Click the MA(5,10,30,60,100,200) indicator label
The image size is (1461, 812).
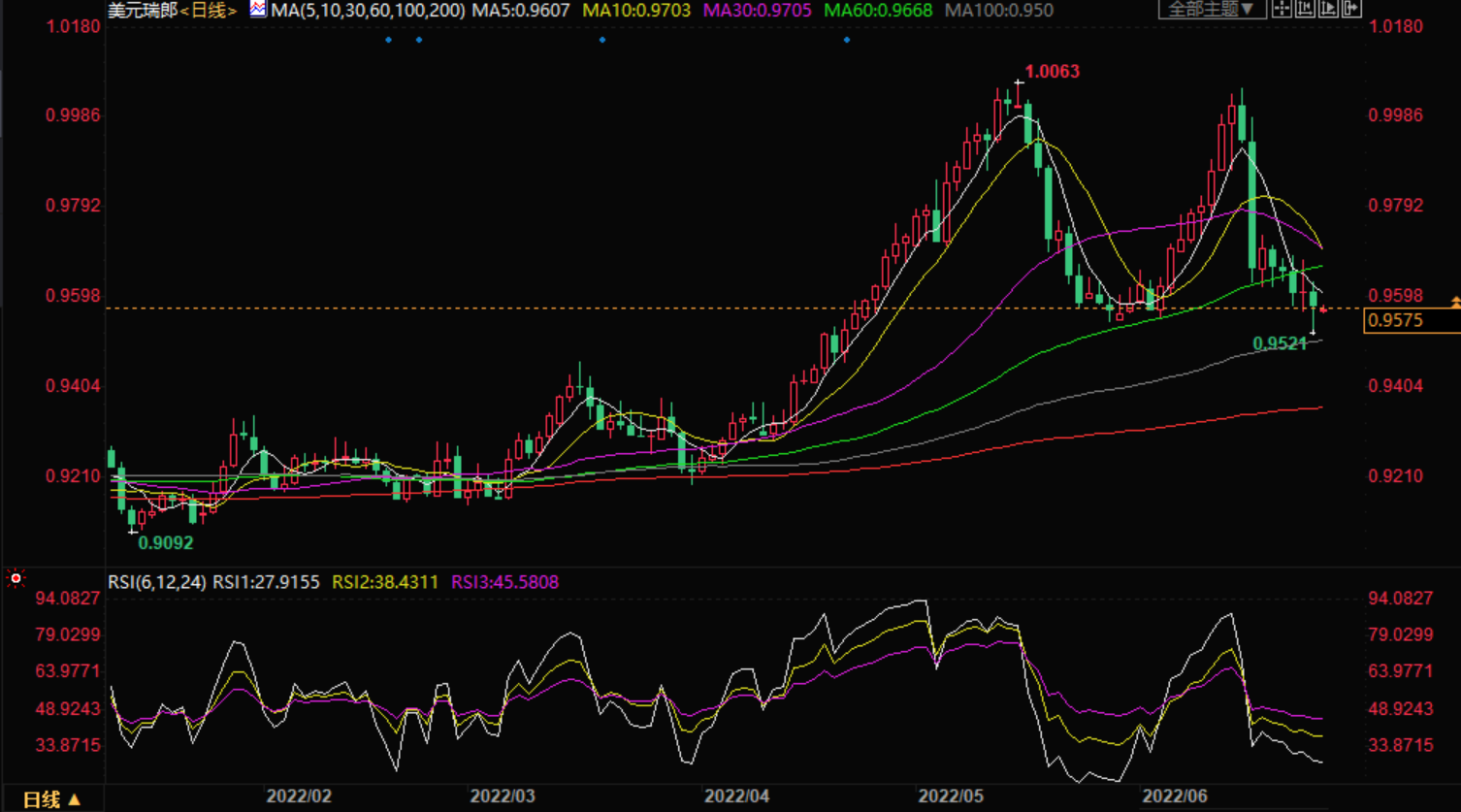point(368,11)
